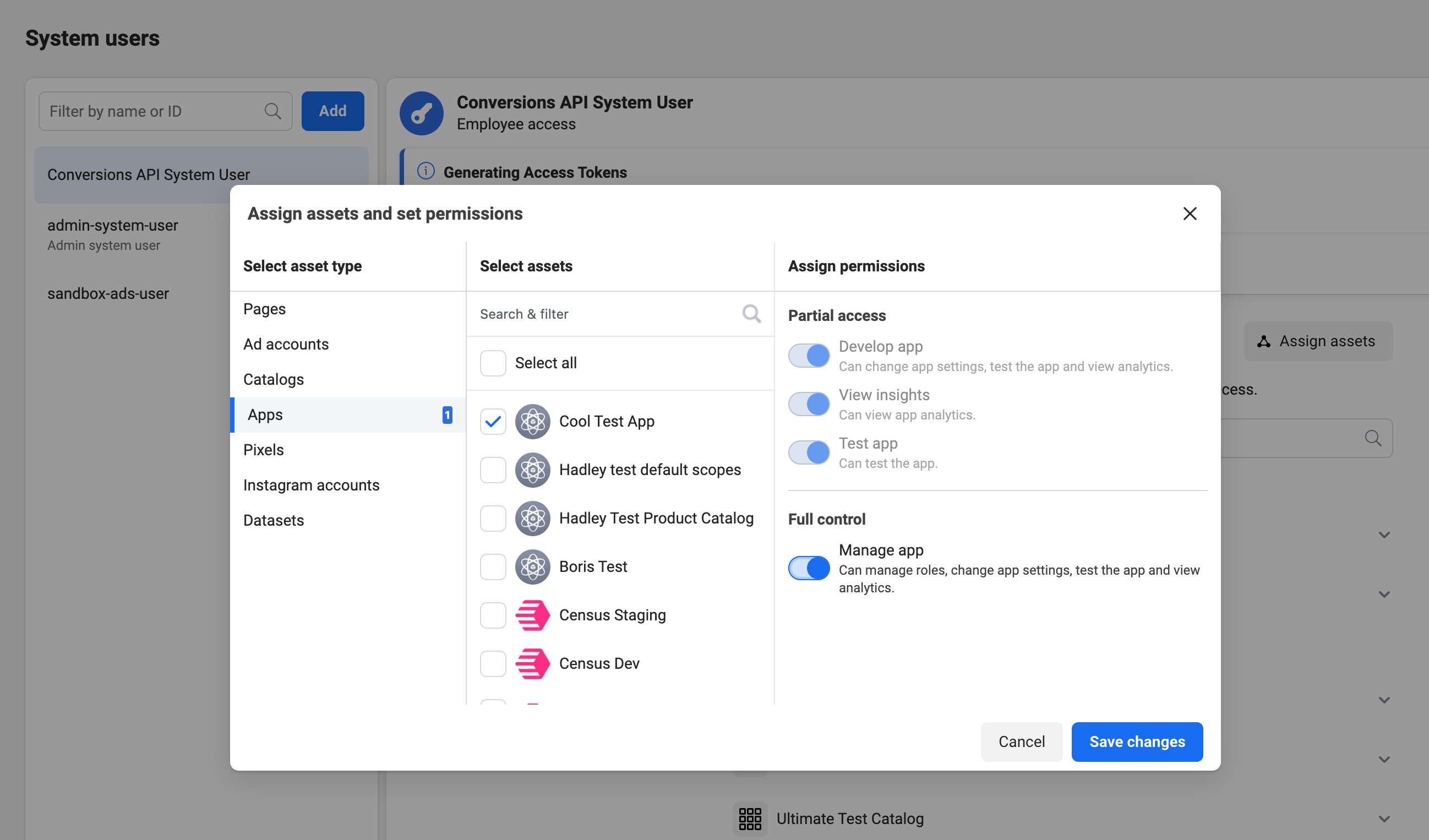Select the Ad accounts asset type
This screenshot has width=1429, height=840.
pyautogui.click(x=286, y=344)
